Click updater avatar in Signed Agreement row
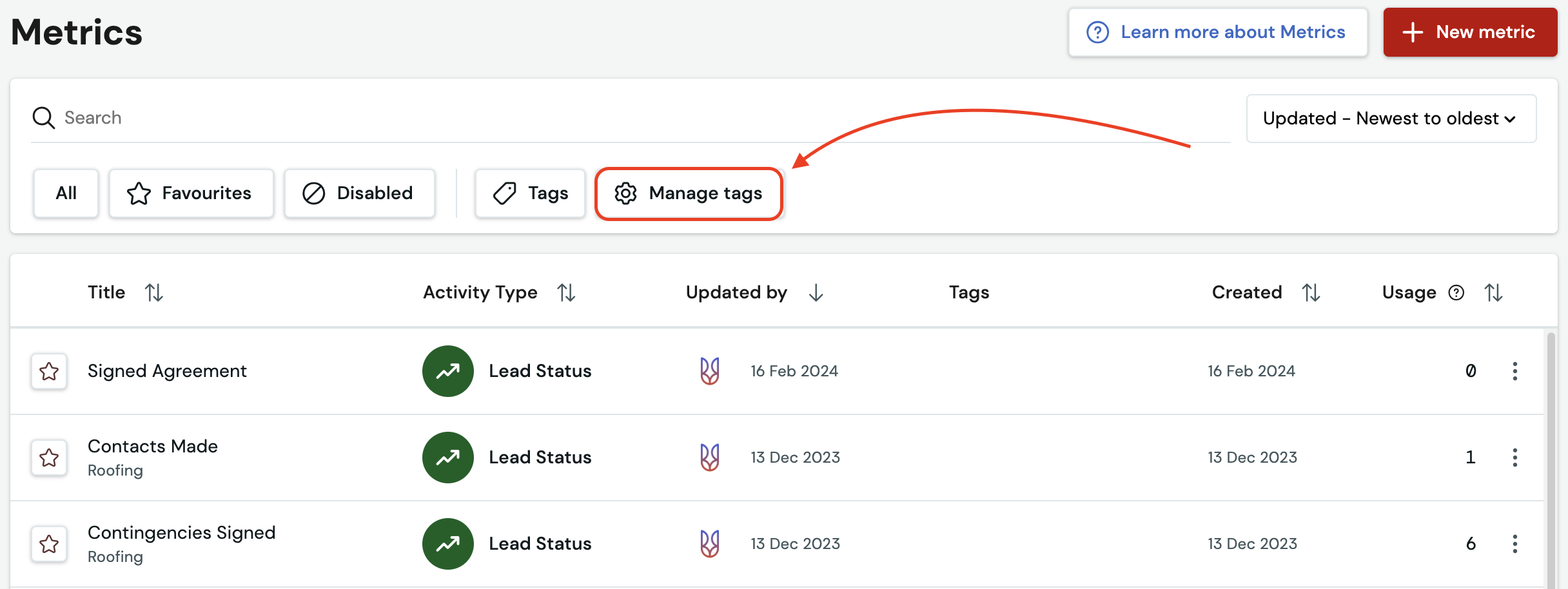Image resolution: width=1568 pixels, height=589 pixels. click(710, 371)
